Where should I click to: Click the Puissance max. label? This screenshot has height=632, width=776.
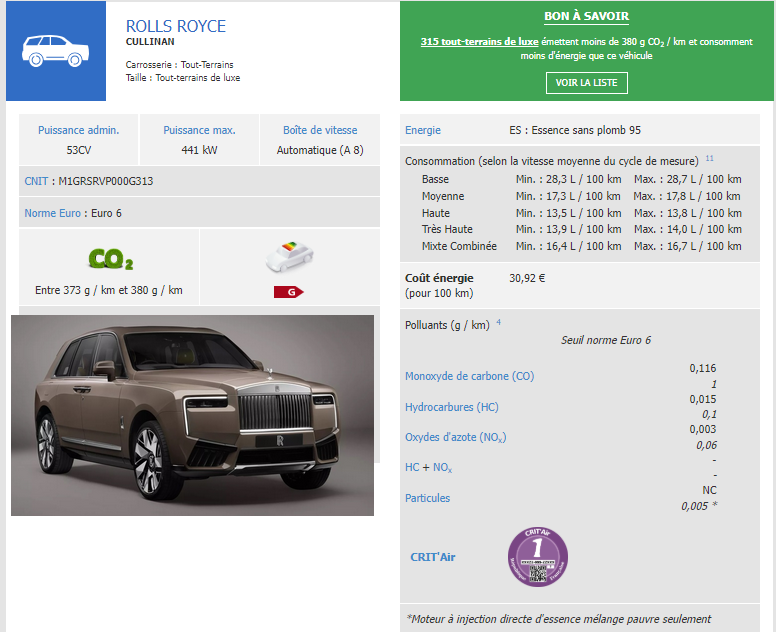click(199, 130)
